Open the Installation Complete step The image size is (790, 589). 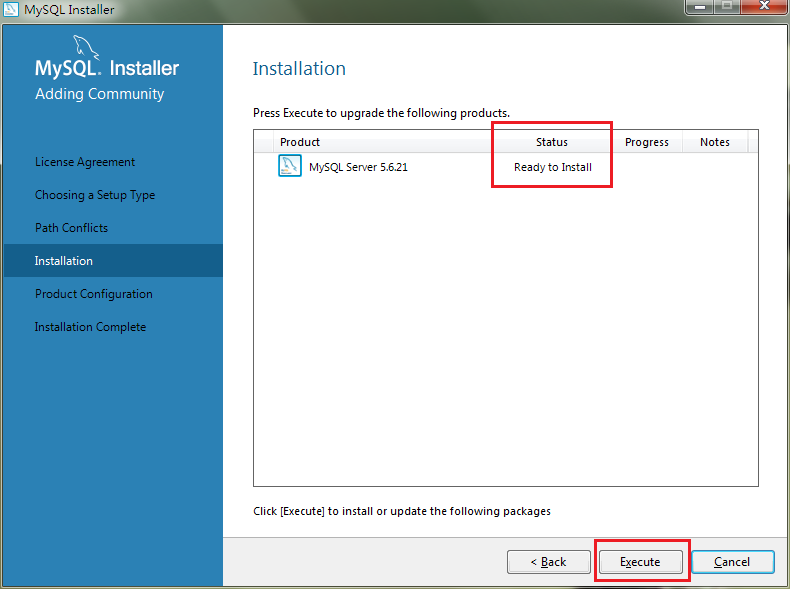(x=90, y=326)
